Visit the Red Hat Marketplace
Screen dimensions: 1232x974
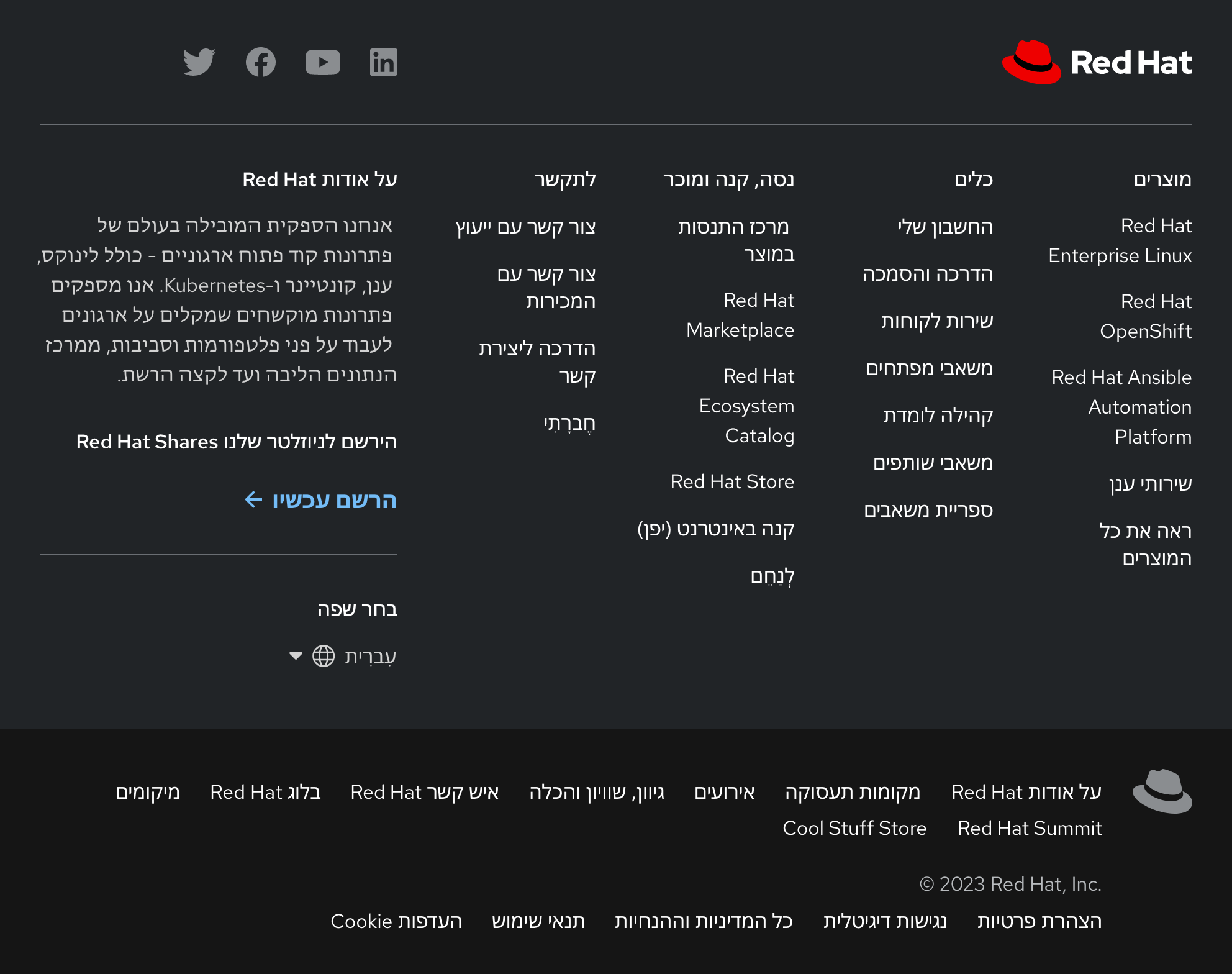pos(739,315)
